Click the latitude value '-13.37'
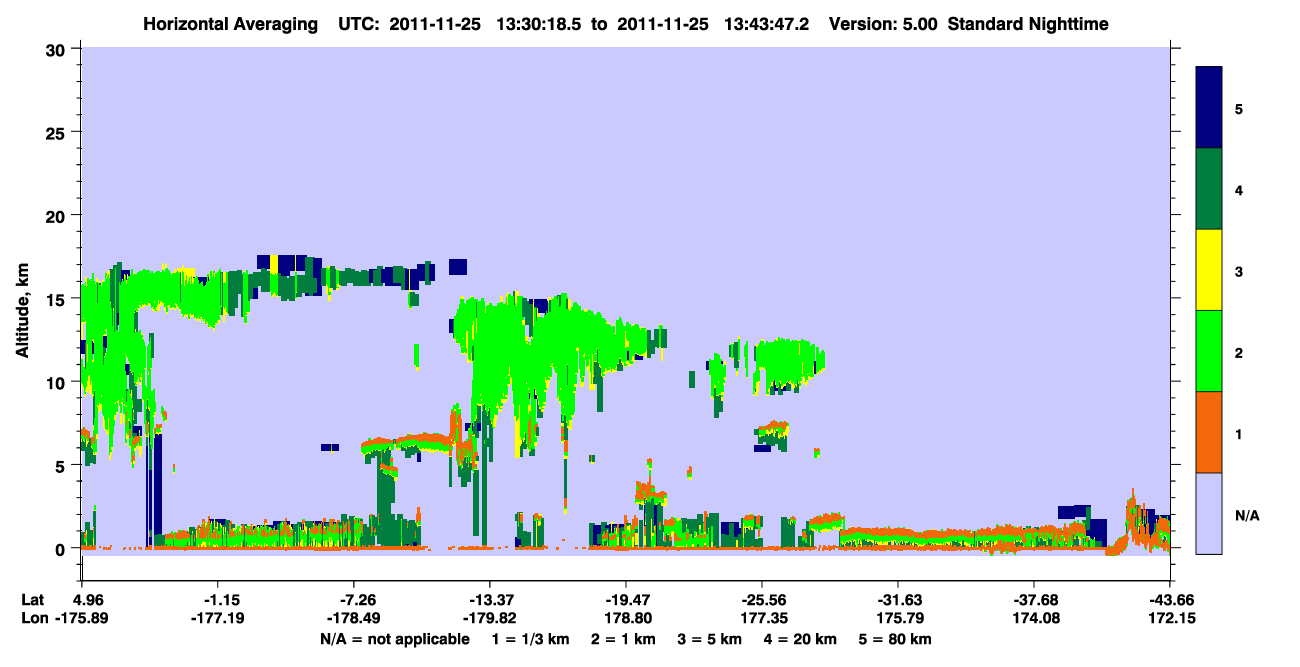The width and height of the screenshot is (1300, 667). coord(489,600)
